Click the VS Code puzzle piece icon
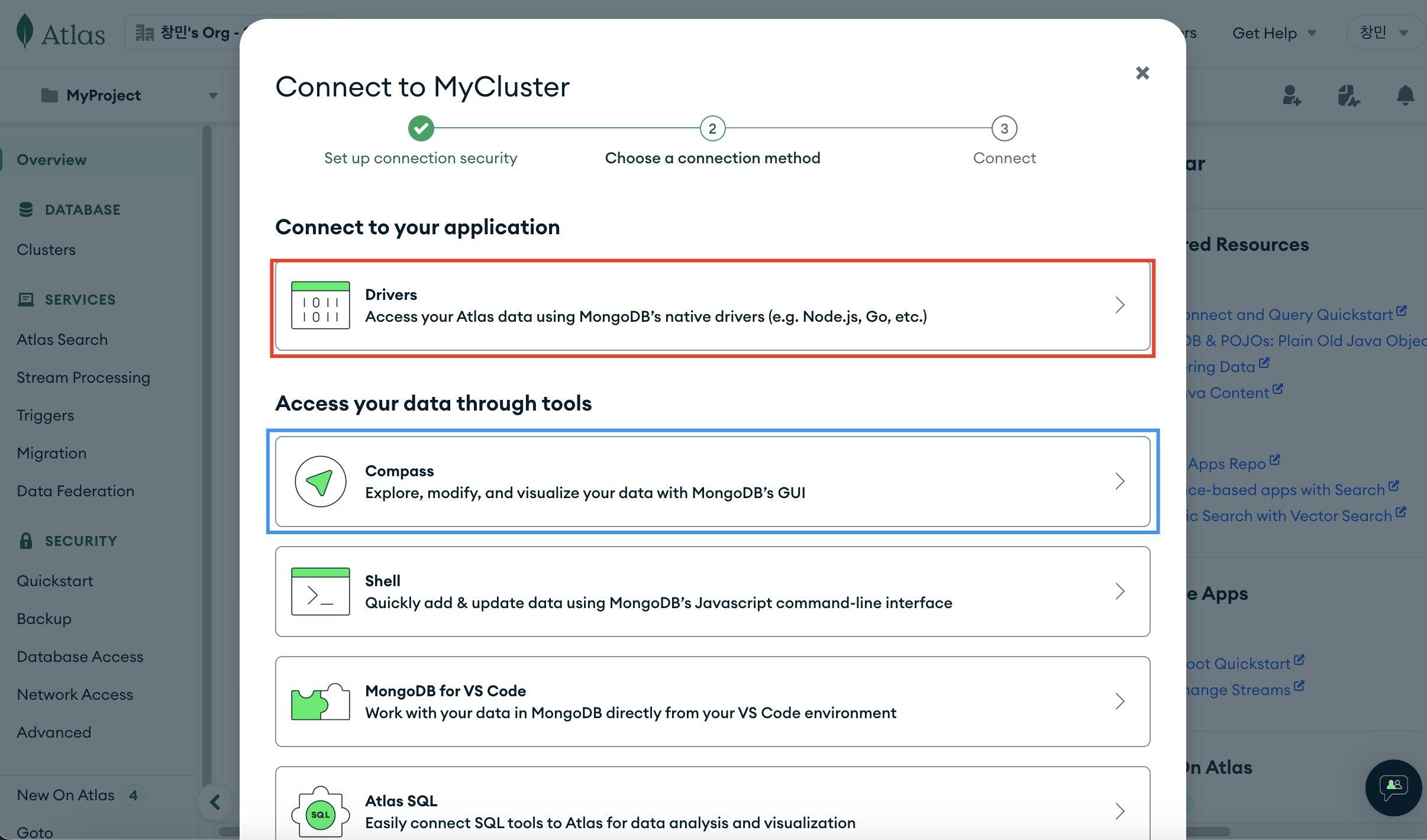Viewport: 1427px width, 840px height. pos(320,702)
